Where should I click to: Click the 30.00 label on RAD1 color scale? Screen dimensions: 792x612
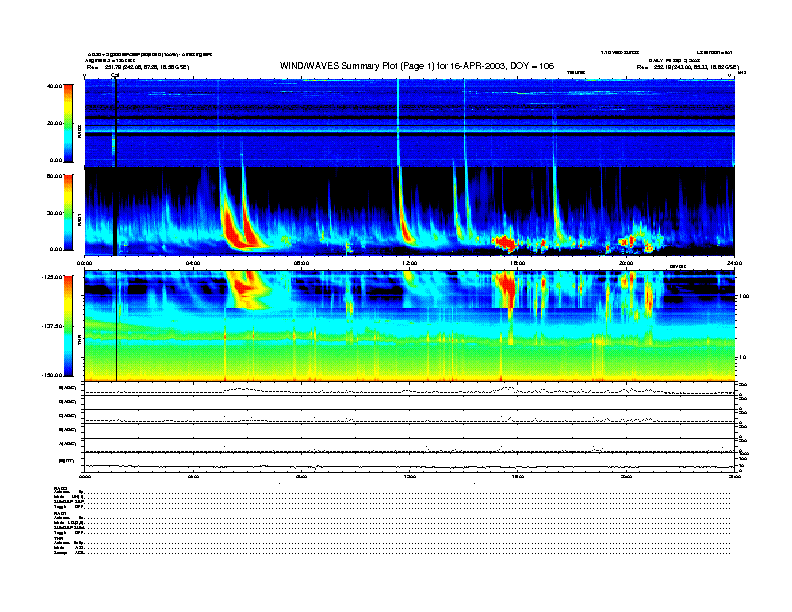[54, 213]
